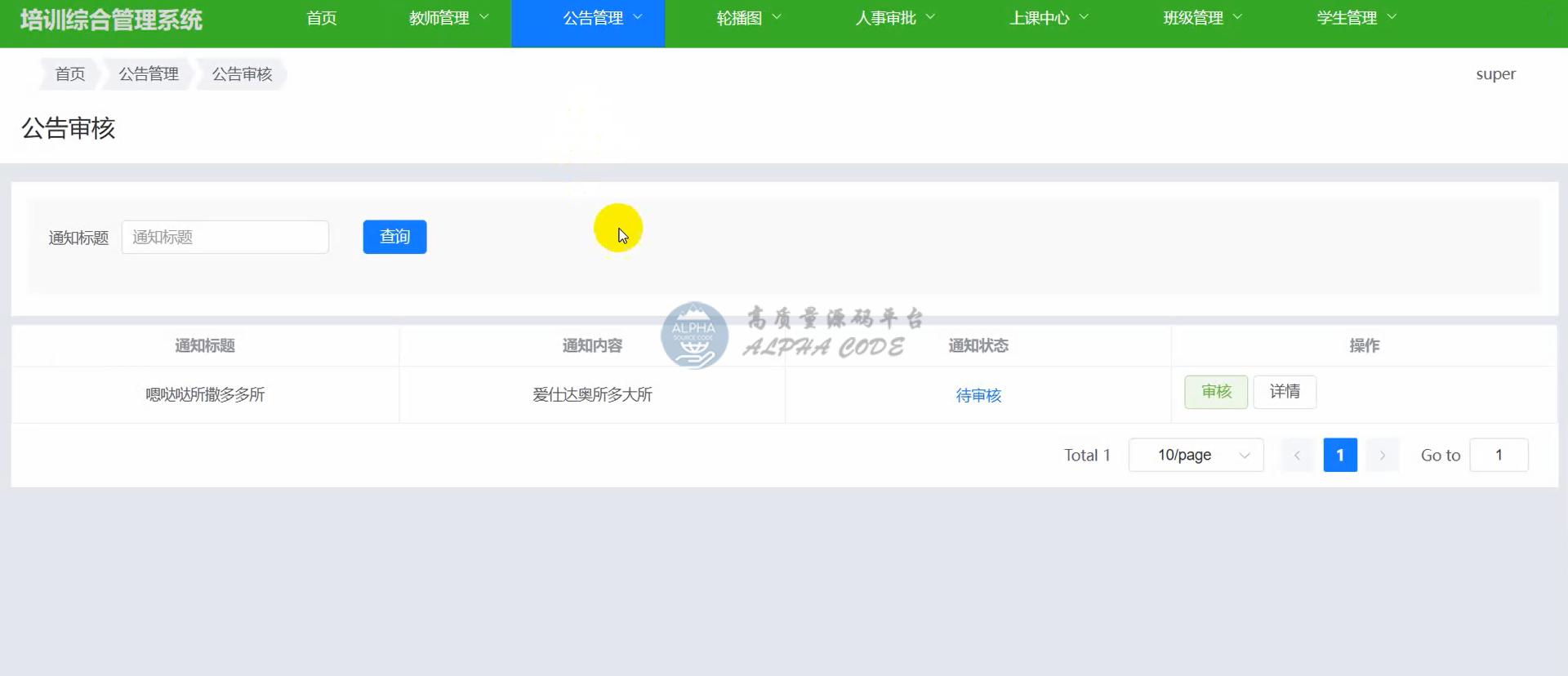Open 详情 for the notice row
This screenshot has width=1568, height=676.
coord(1284,392)
